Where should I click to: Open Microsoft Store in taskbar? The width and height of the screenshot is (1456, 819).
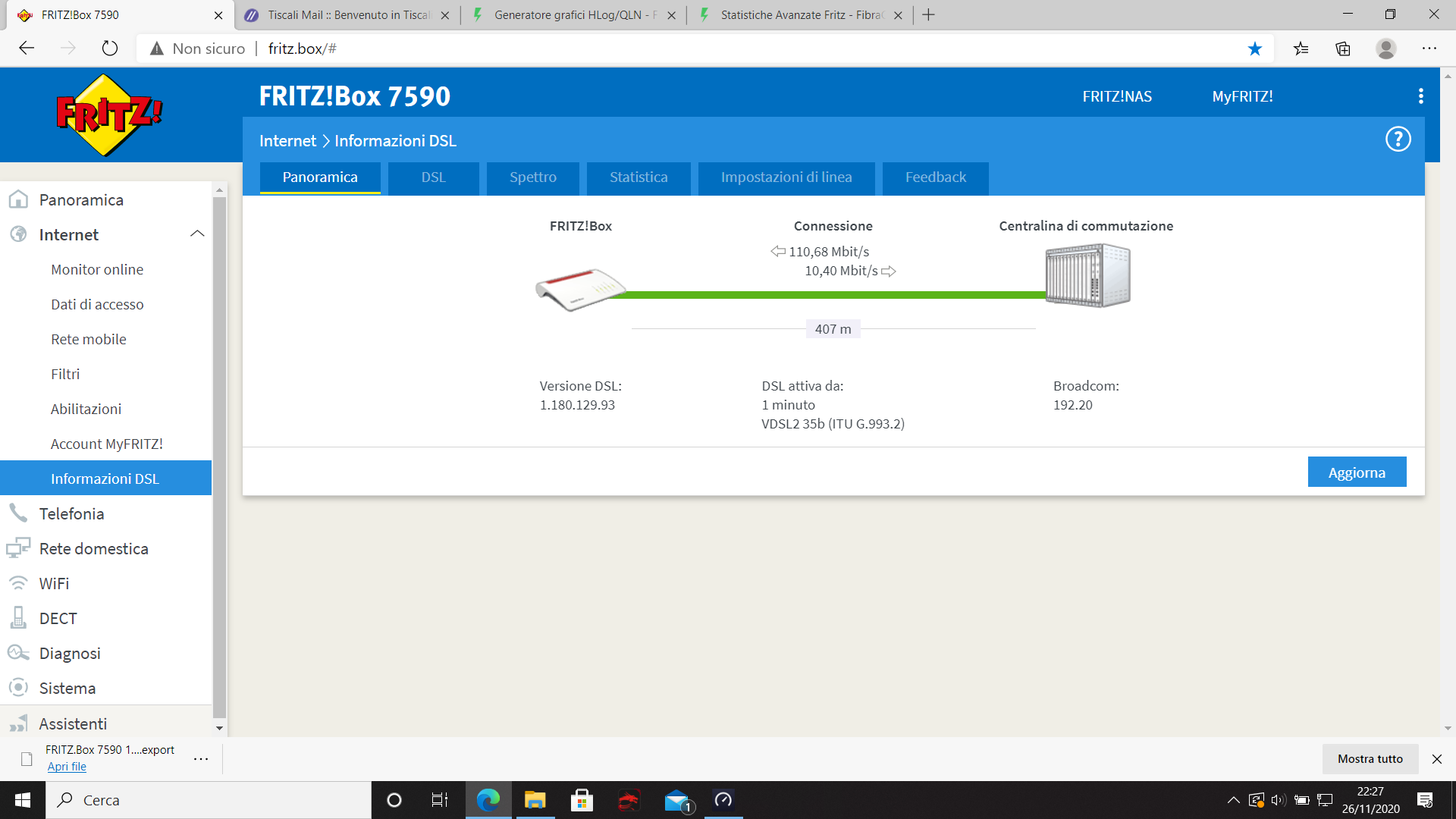(x=582, y=800)
